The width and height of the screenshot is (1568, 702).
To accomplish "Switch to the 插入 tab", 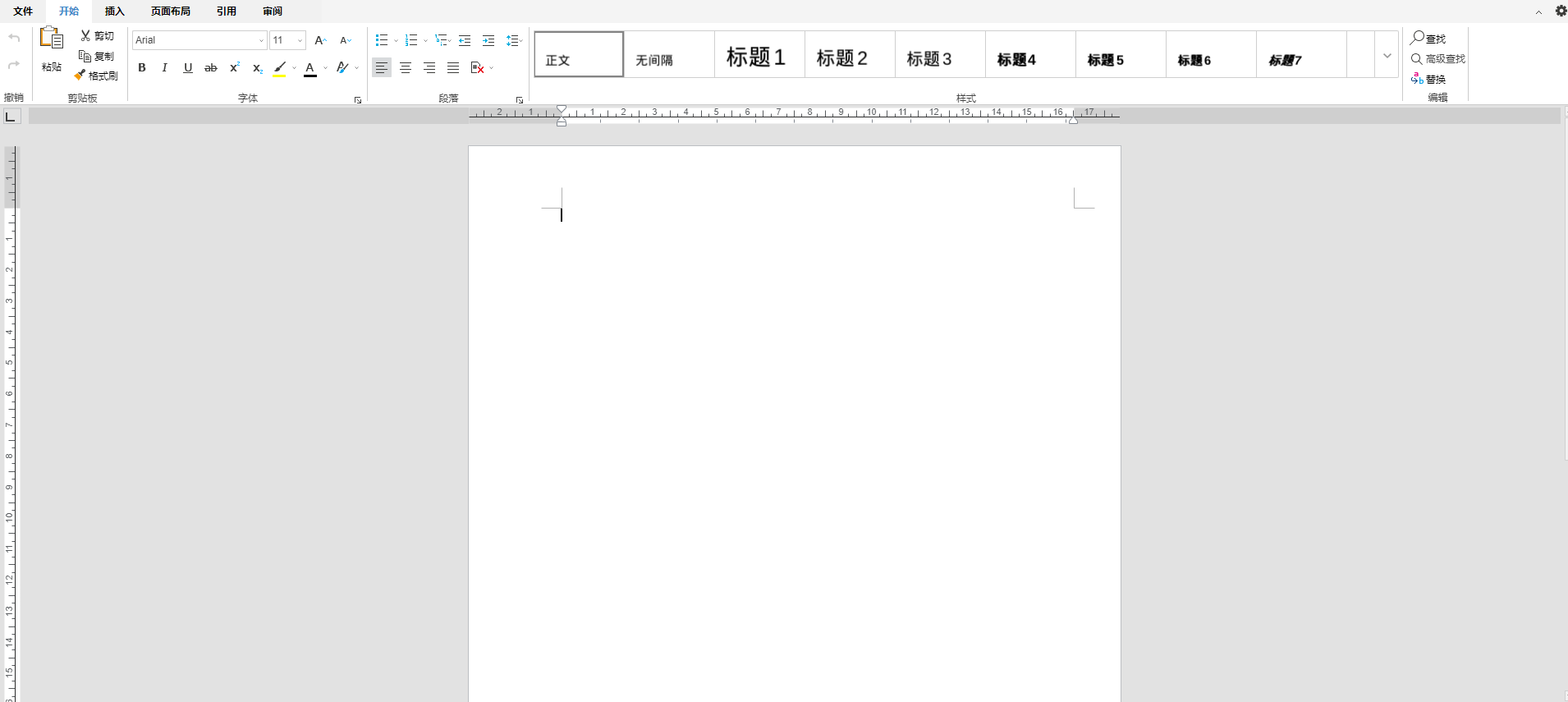I will point(115,11).
